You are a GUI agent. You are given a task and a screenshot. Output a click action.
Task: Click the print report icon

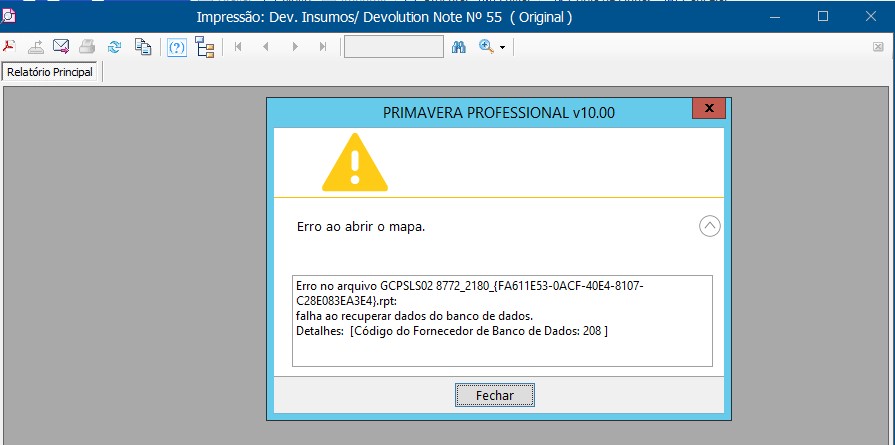(87, 47)
